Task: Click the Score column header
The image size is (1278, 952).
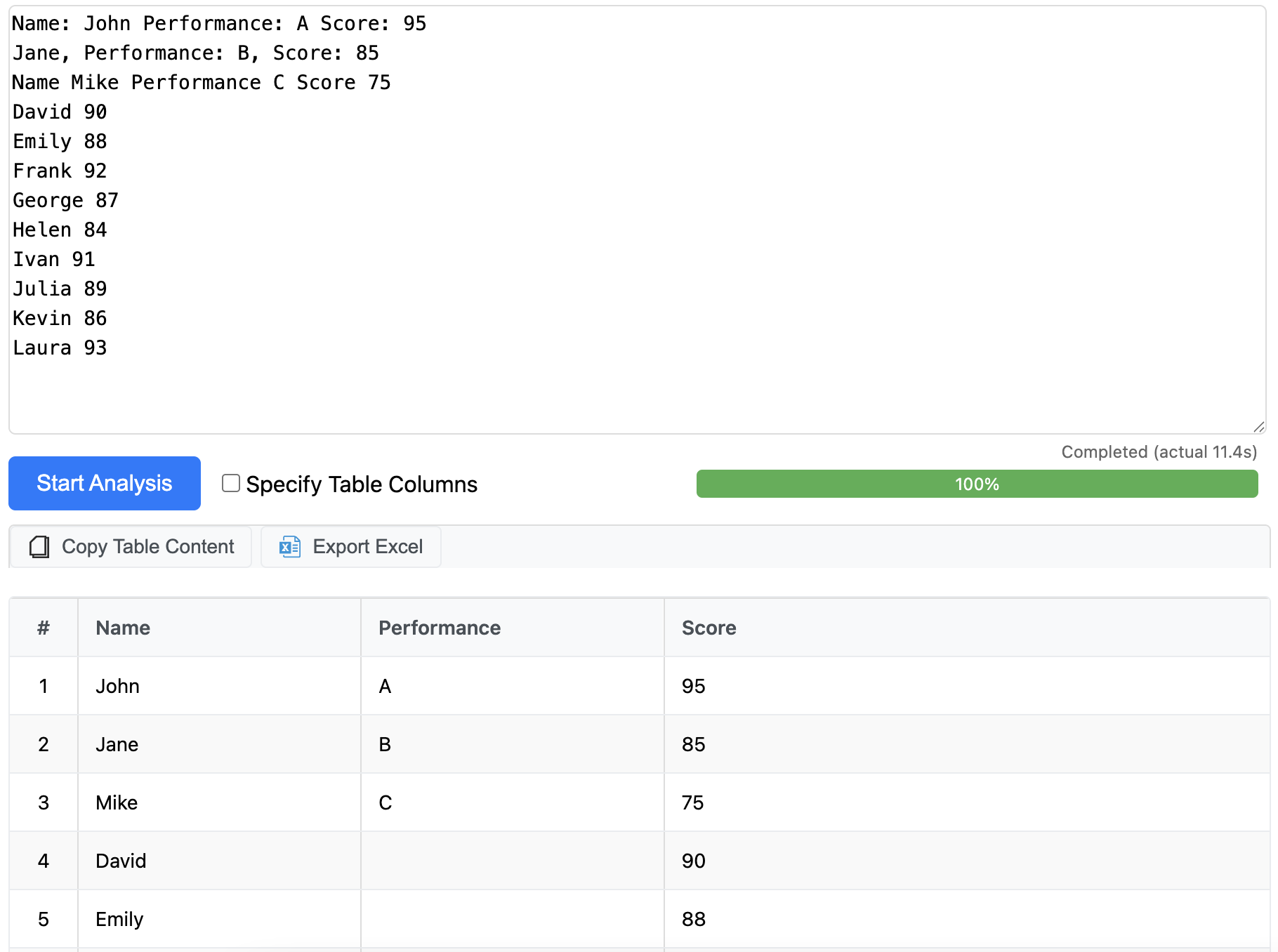Action: [709, 628]
